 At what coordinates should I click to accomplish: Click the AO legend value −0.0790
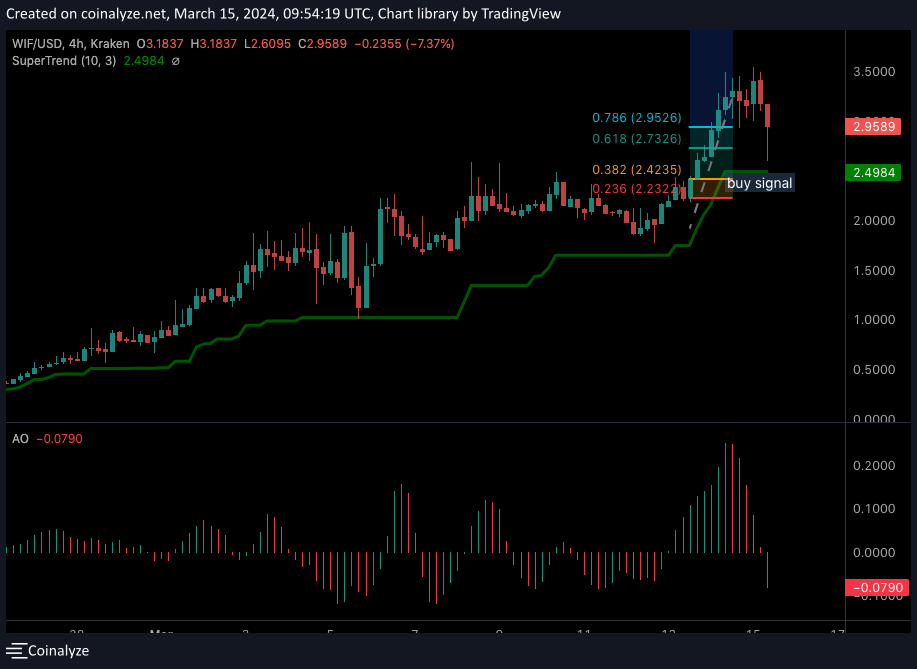tap(59, 439)
